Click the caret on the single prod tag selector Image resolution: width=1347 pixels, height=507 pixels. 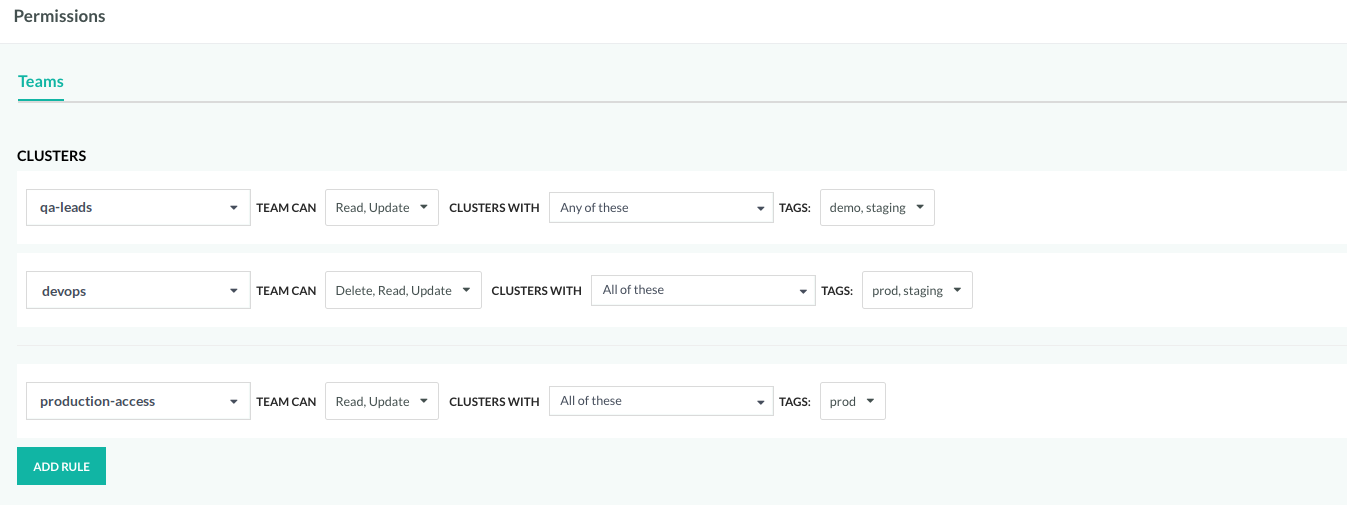pos(870,402)
